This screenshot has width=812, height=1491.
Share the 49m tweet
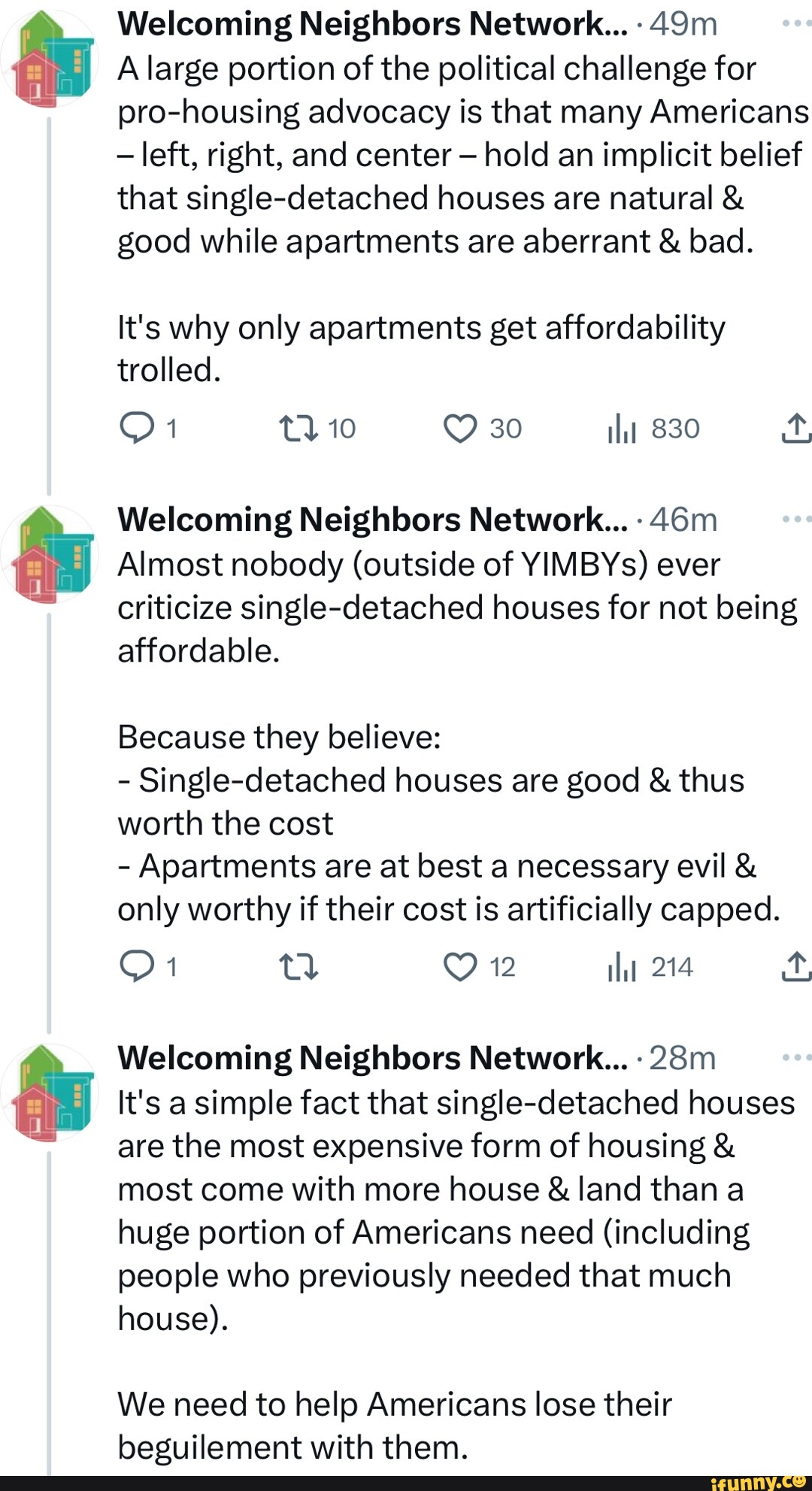pos(795,428)
